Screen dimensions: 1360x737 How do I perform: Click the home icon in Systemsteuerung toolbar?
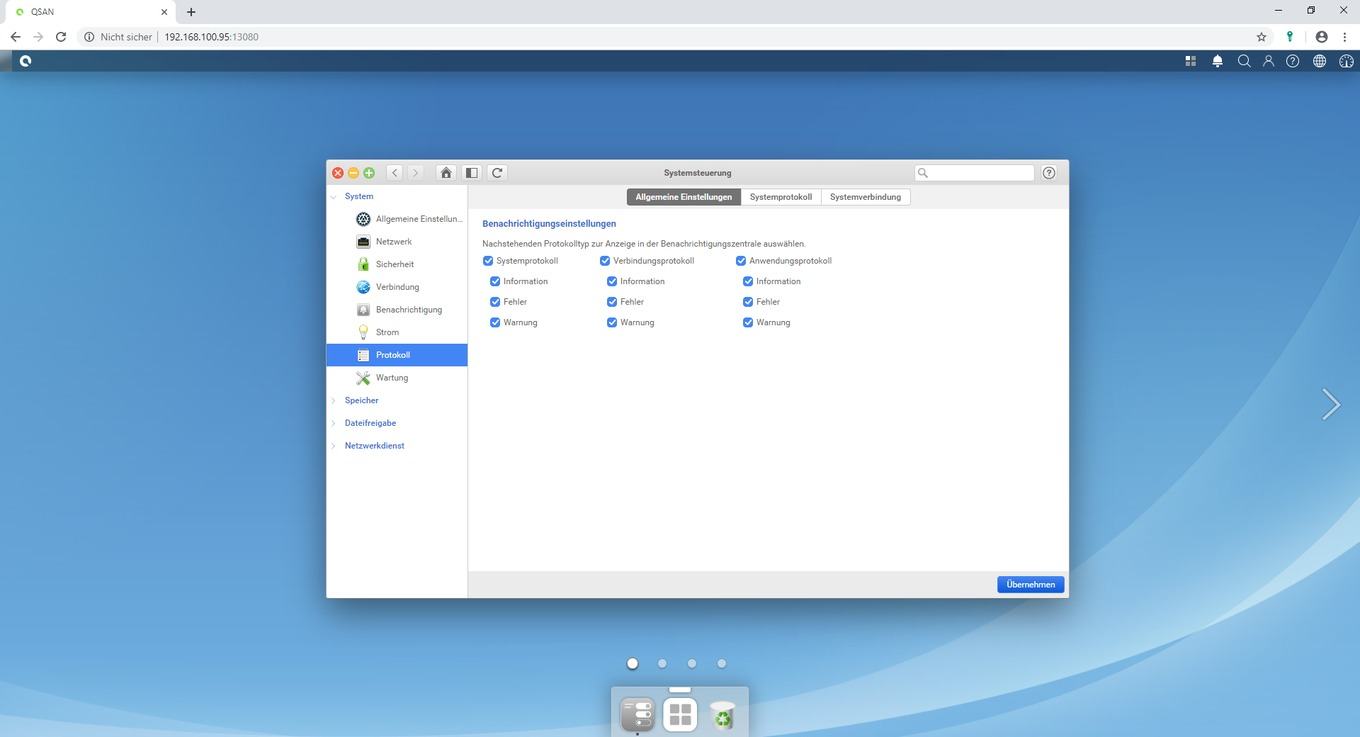(446, 173)
